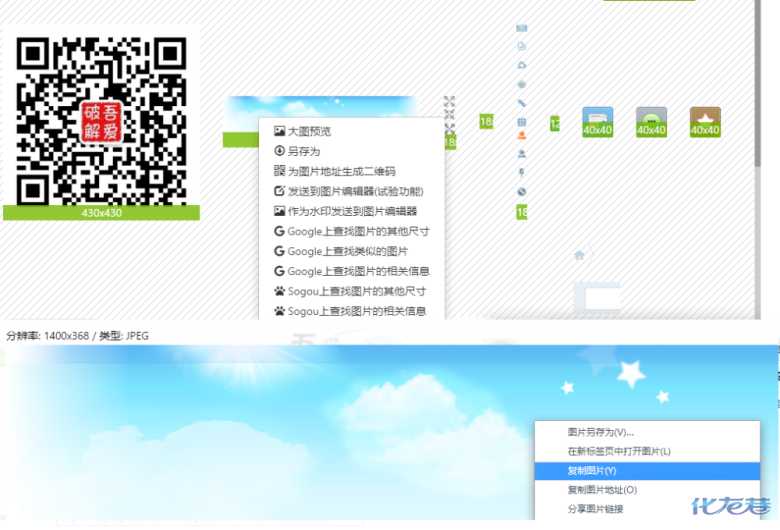Click 分享图片链接 menu entry
780x530 pixels.
pyautogui.click(x=647, y=509)
